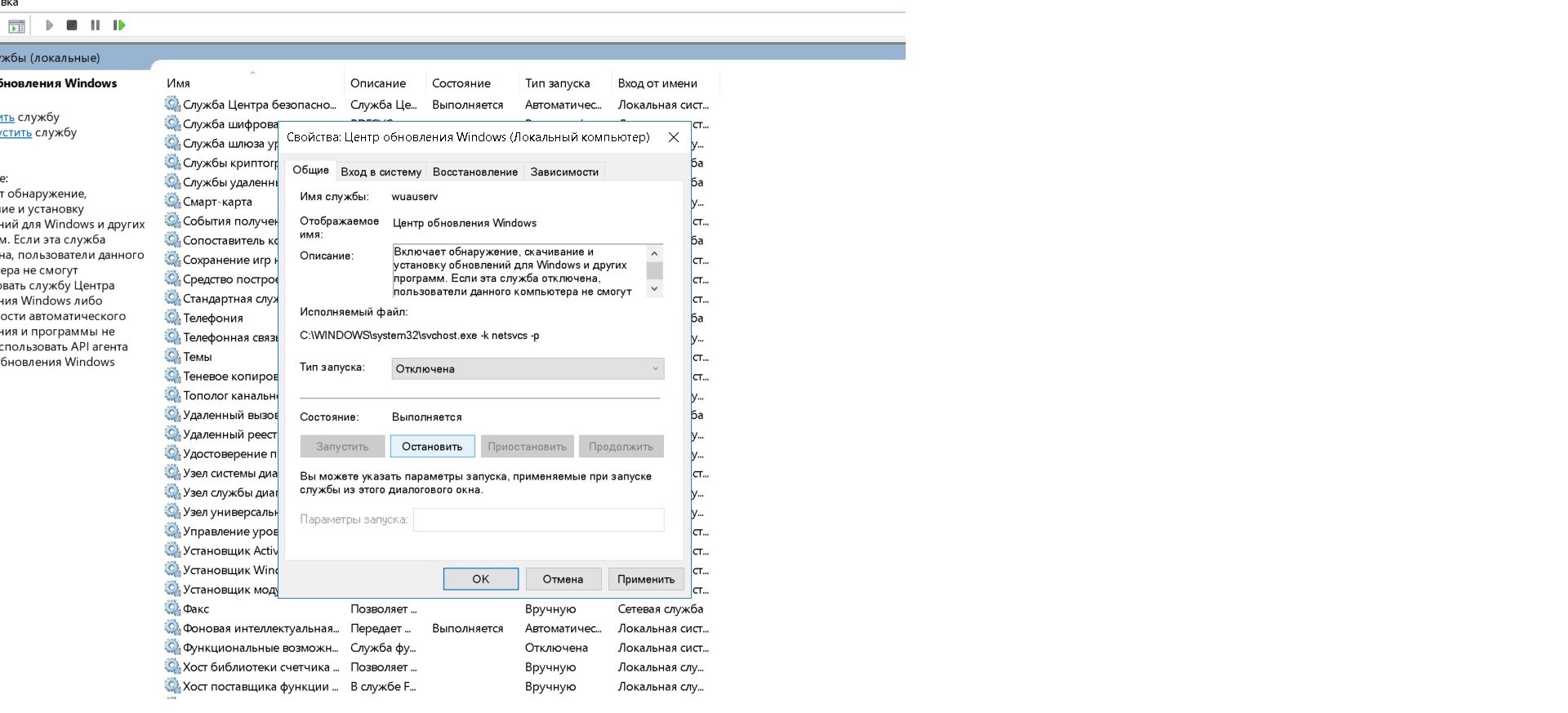
Task: Open the Тип запуска dropdown
Action: [x=528, y=369]
